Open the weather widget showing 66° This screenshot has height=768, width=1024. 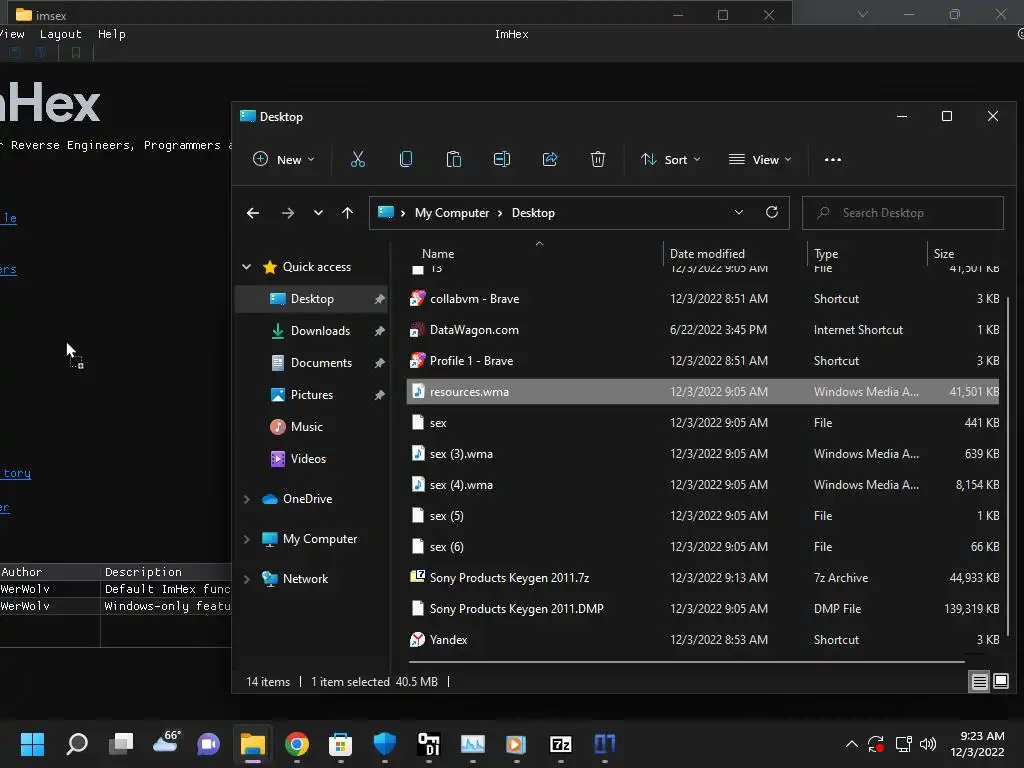point(166,743)
